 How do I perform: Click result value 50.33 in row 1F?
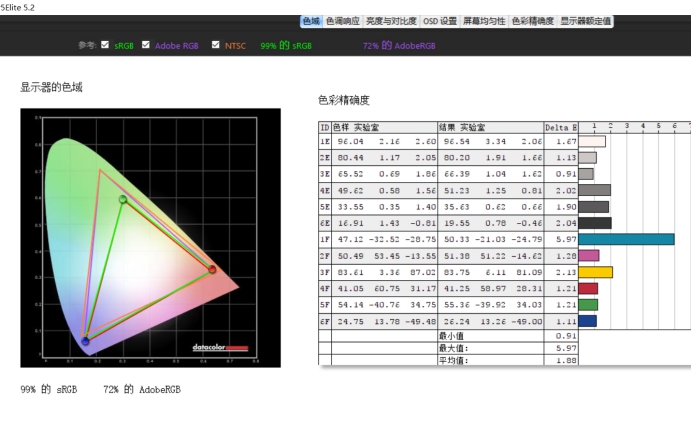tap(457, 240)
